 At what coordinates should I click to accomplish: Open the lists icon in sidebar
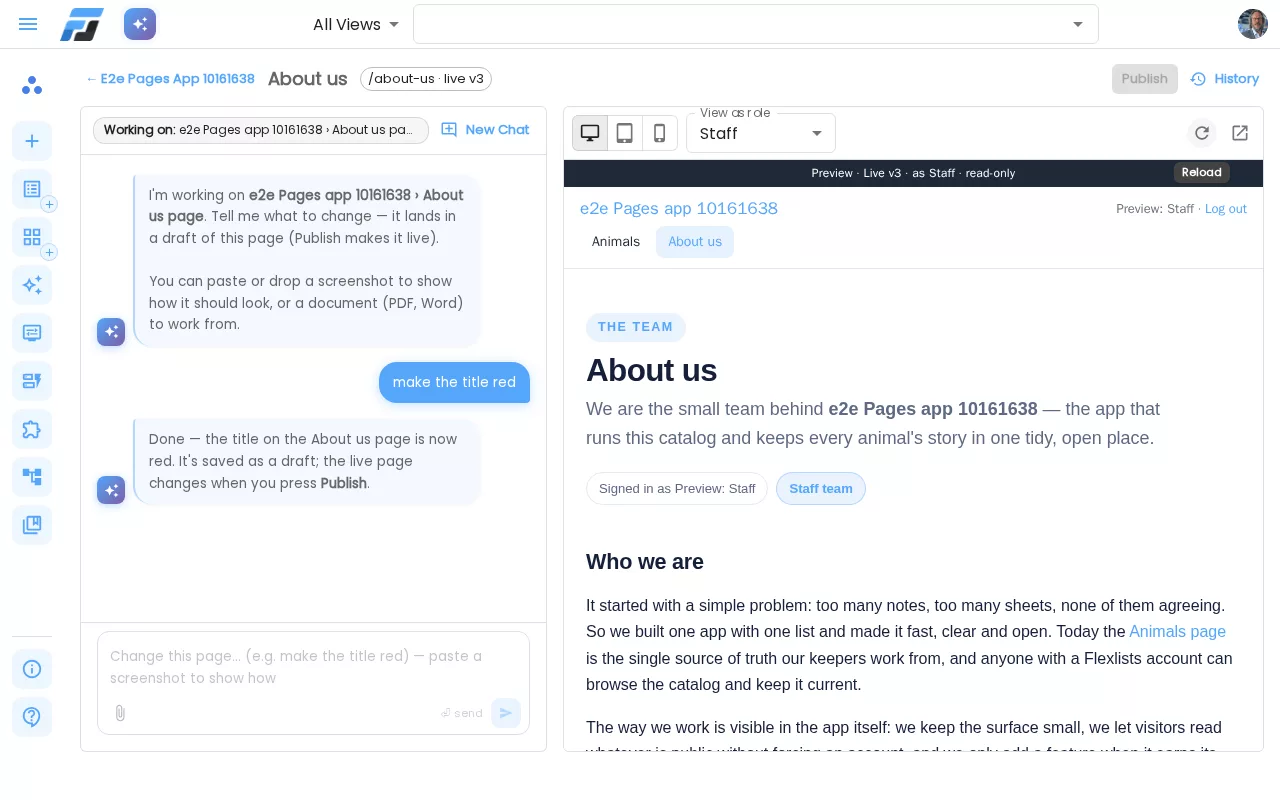click(32, 189)
